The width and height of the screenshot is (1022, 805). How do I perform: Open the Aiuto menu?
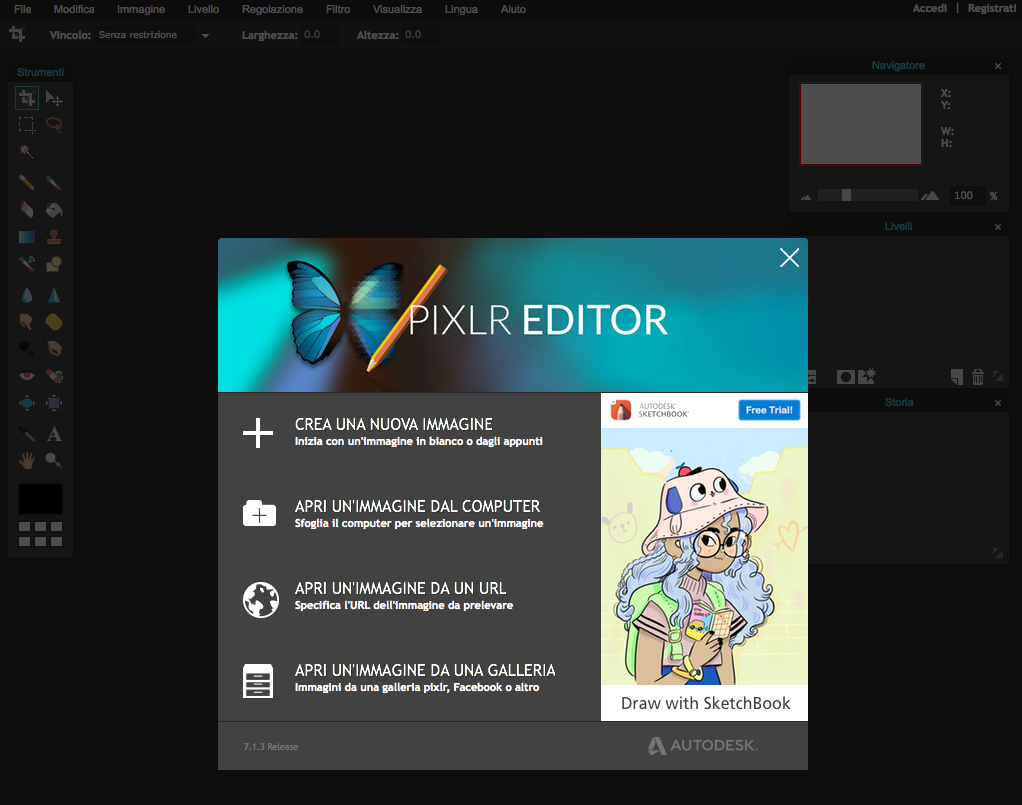513,9
